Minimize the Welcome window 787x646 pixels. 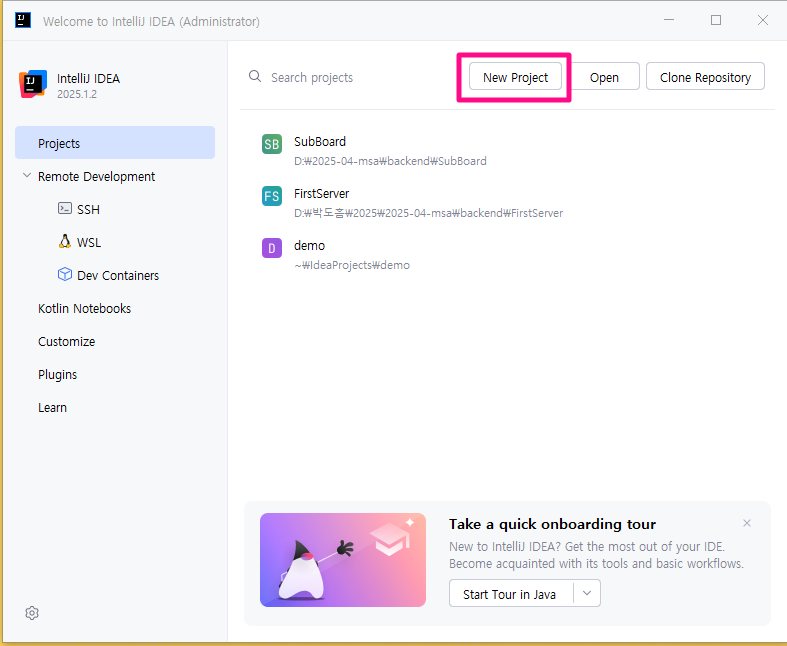[669, 20]
